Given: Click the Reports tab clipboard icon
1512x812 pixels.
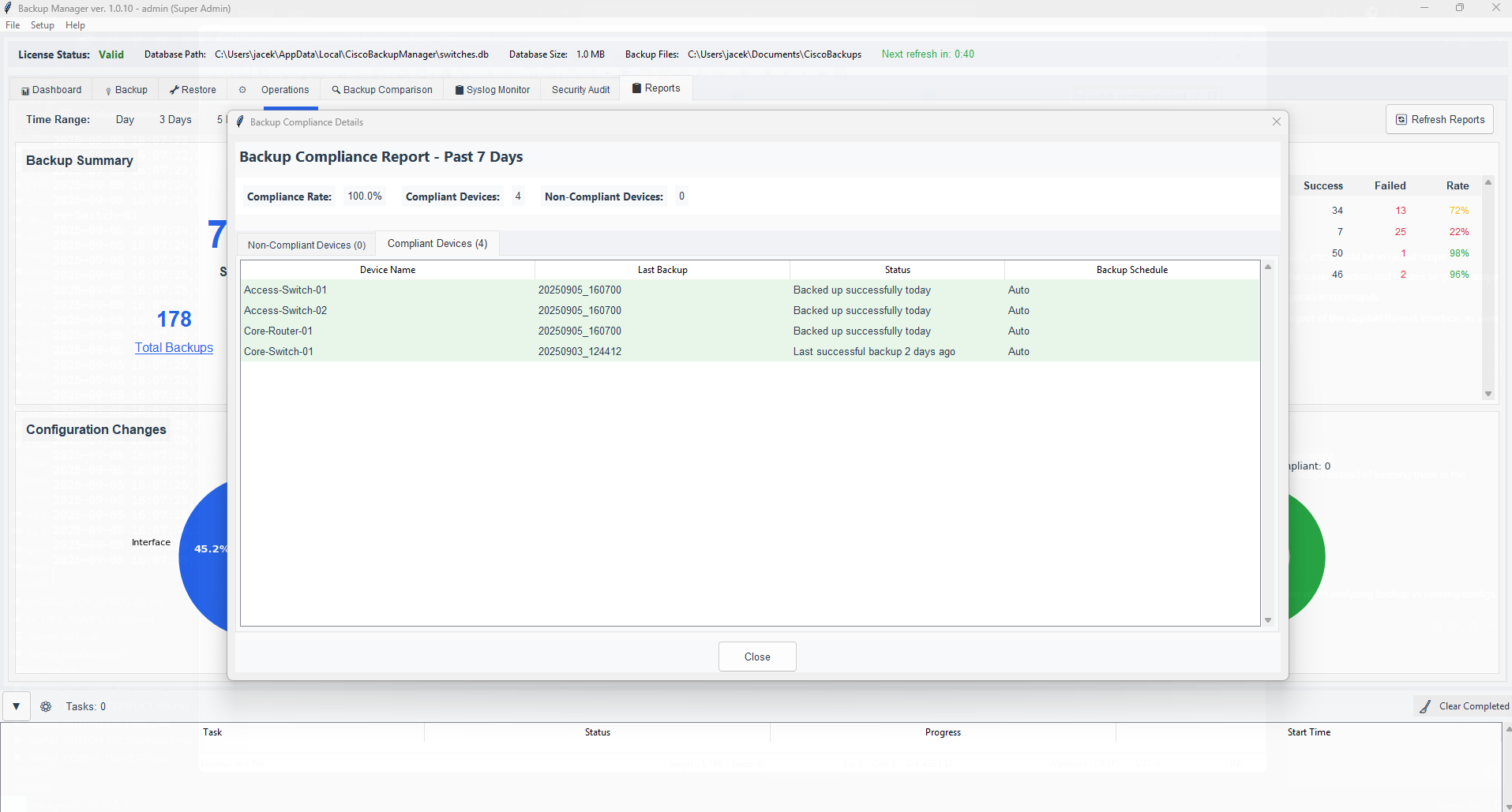Looking at the screenshot, I should (x=636, y=88).
